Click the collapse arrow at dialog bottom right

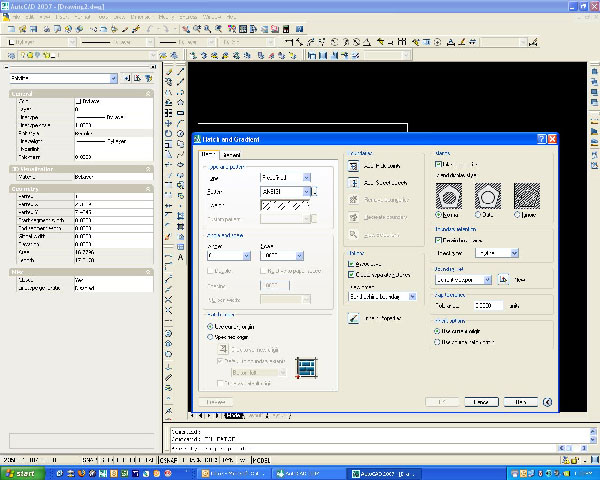(548, 402)
